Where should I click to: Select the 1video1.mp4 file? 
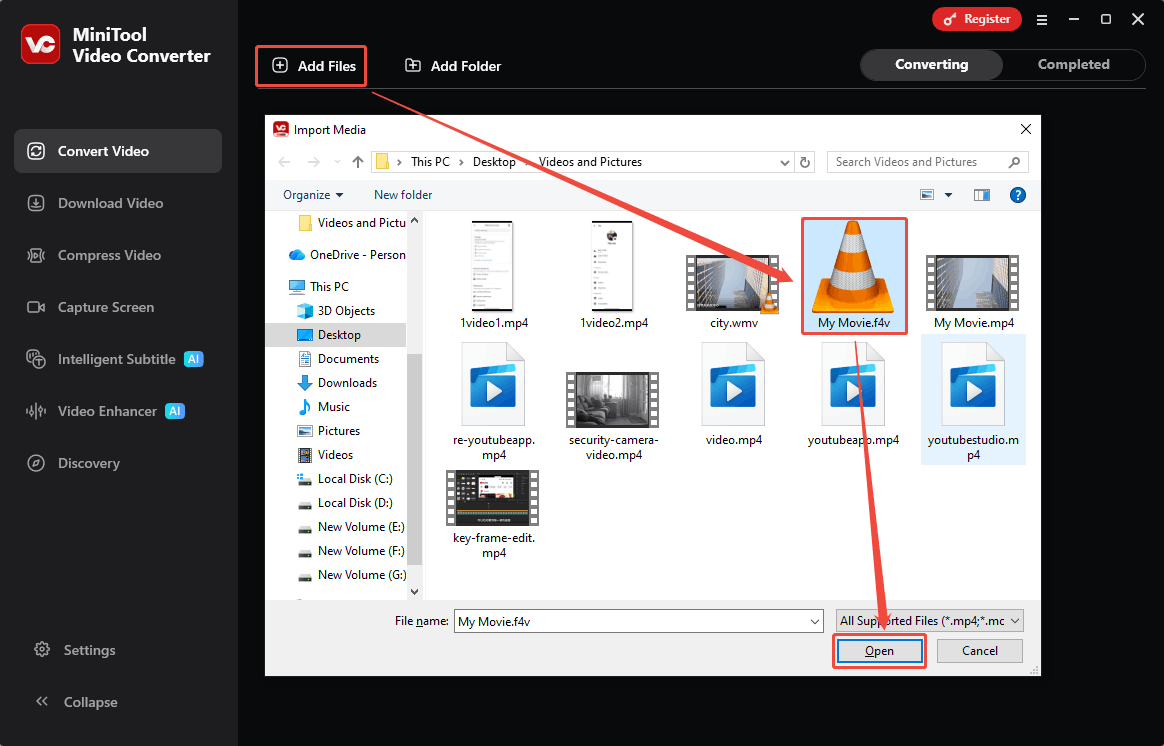[494, 275]
